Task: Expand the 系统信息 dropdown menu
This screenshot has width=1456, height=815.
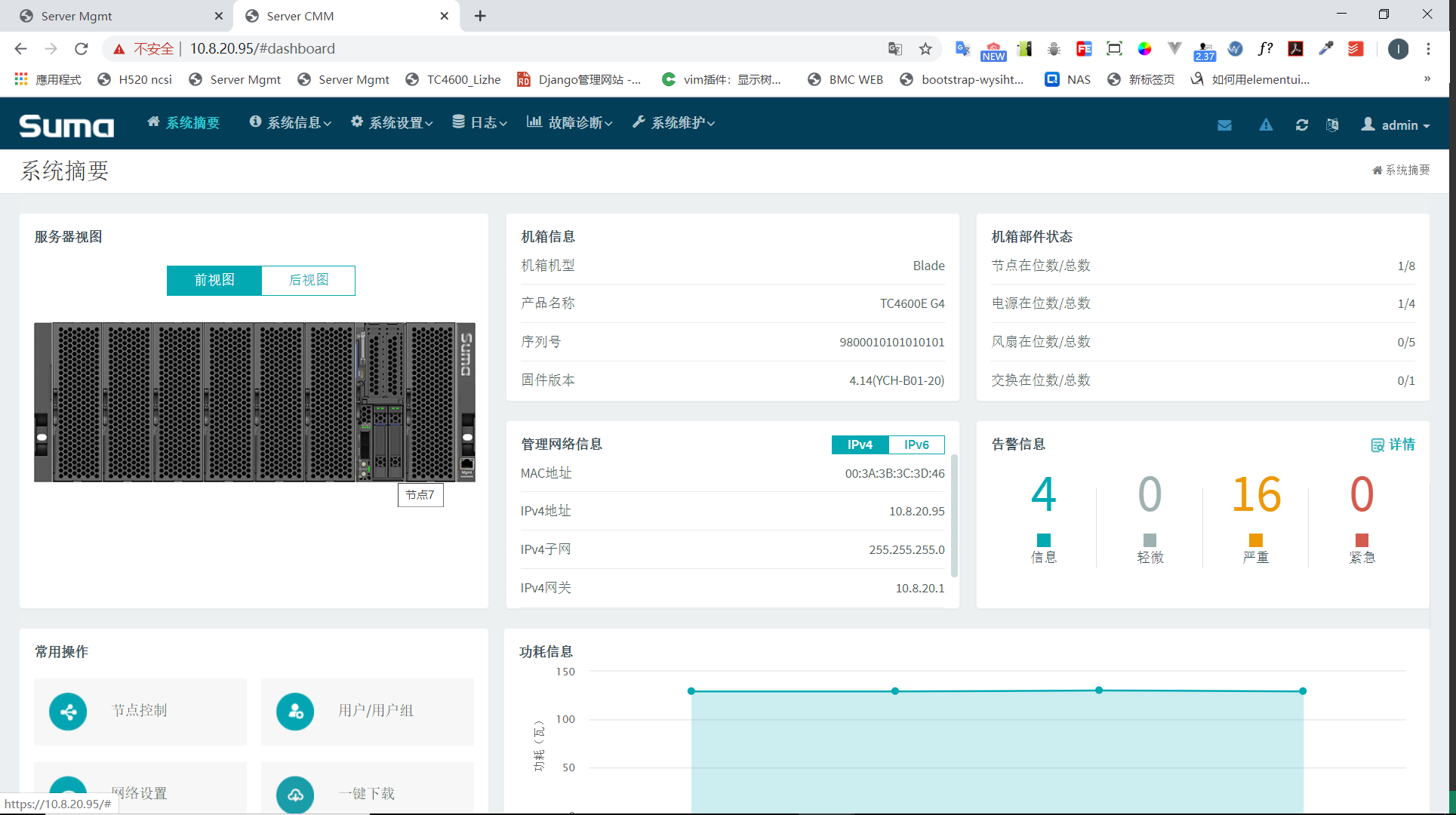Action: (x=291, y=122)
